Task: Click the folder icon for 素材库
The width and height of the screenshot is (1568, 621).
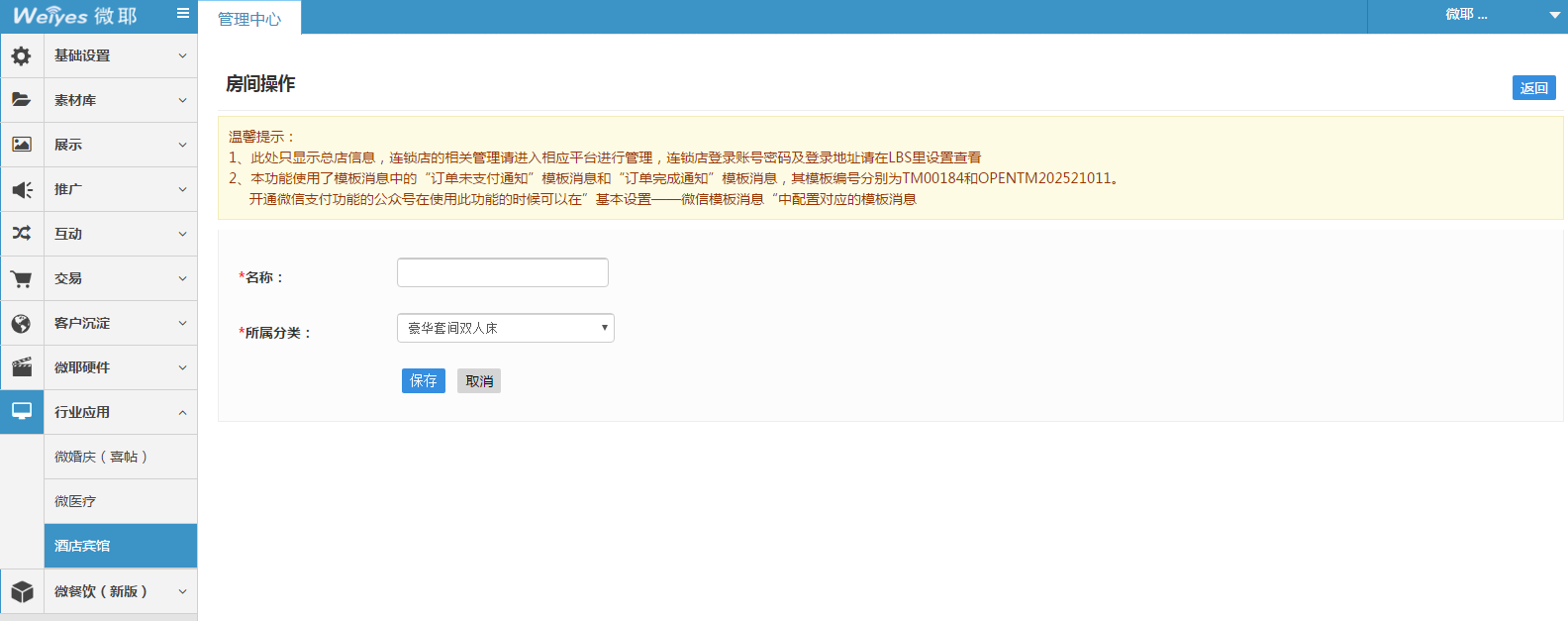Action: click(21, 100)
